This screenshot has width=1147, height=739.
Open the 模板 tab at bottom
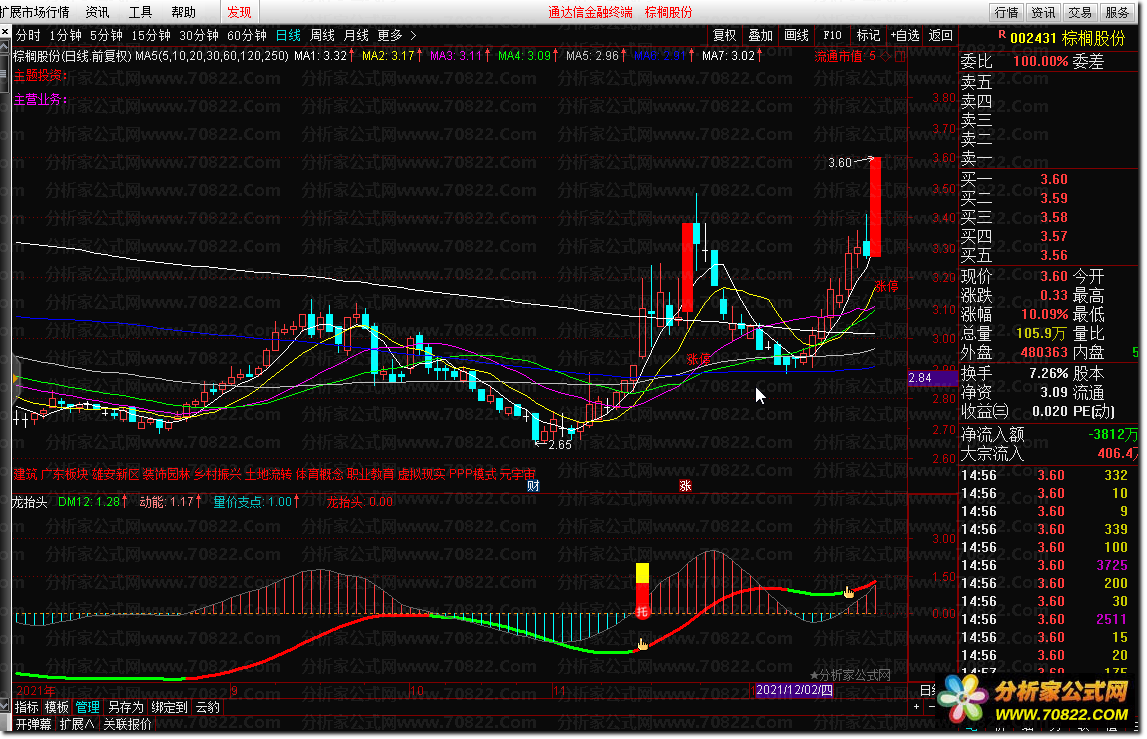(57, 708)
